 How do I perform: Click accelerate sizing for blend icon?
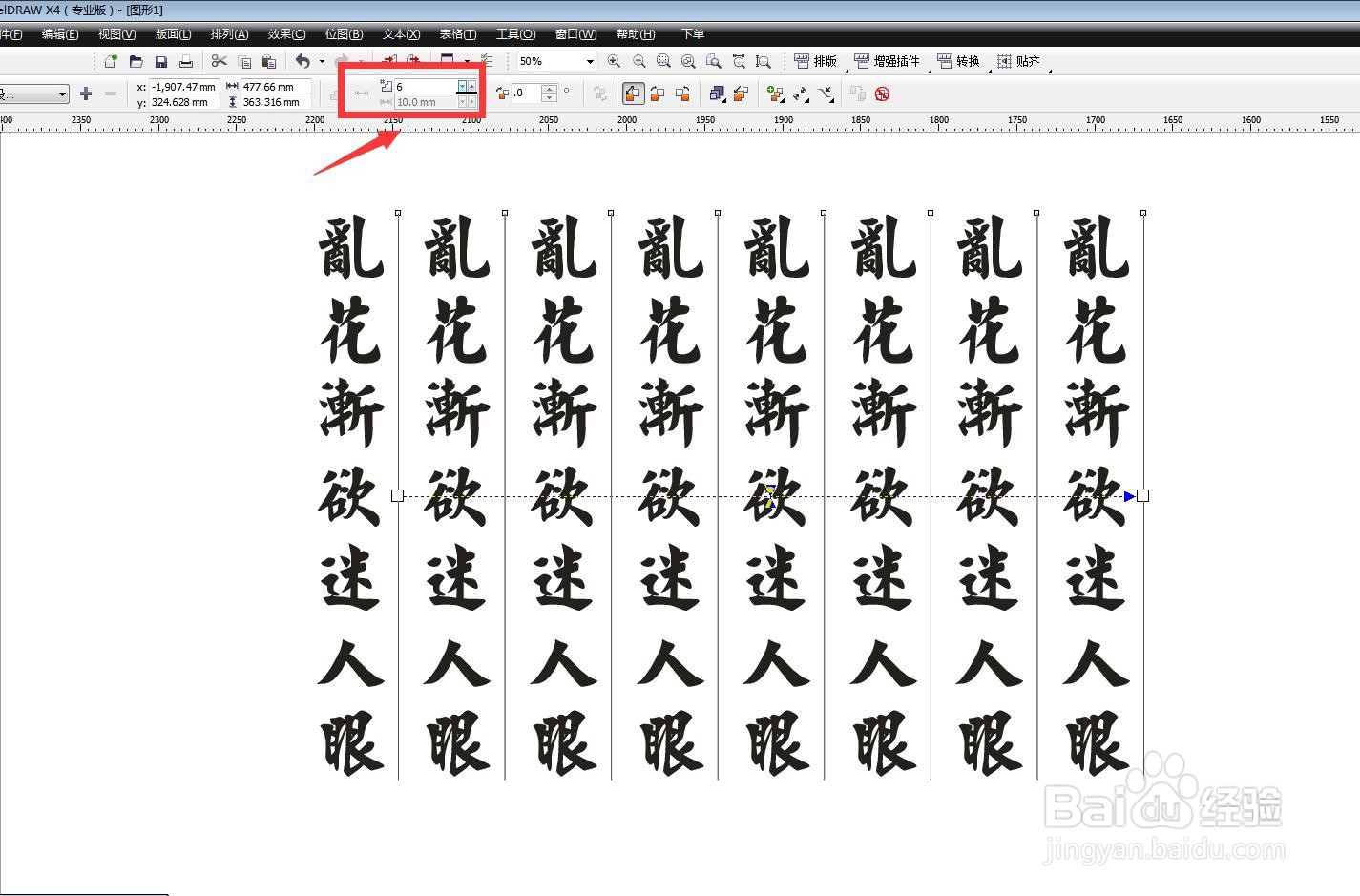tap(741, 94)
